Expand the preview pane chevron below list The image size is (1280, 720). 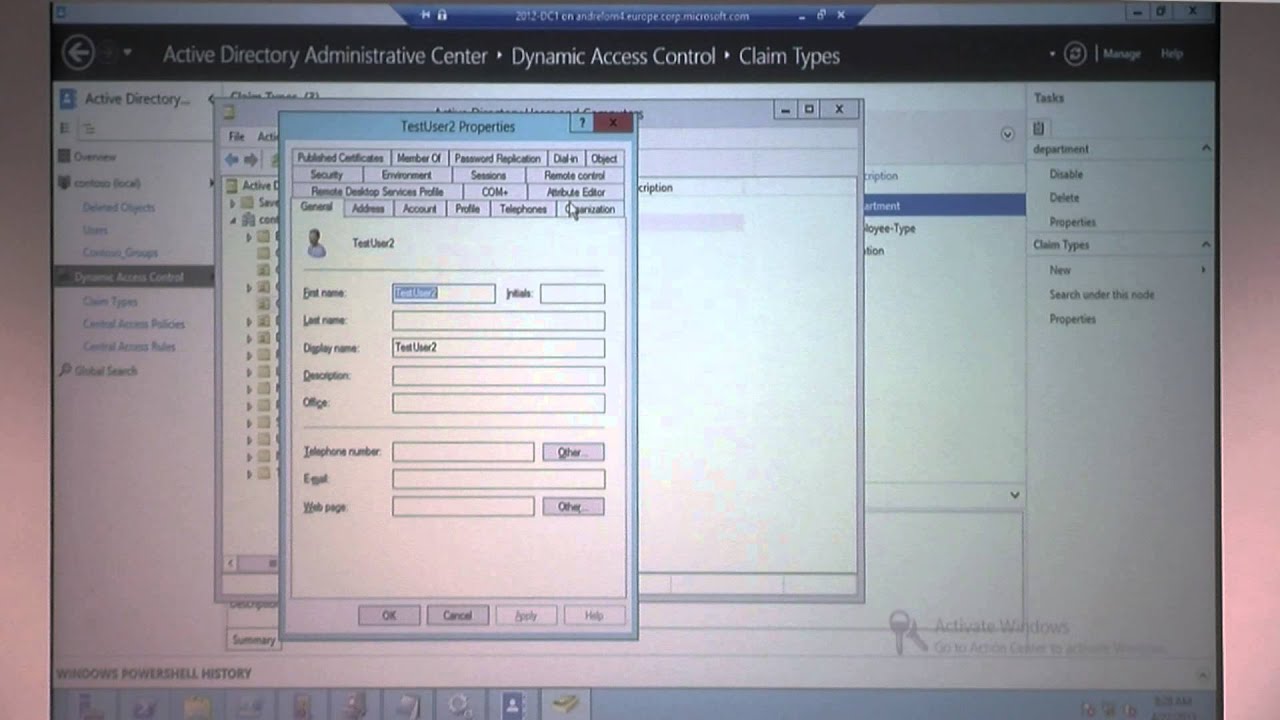[1015, 495]
